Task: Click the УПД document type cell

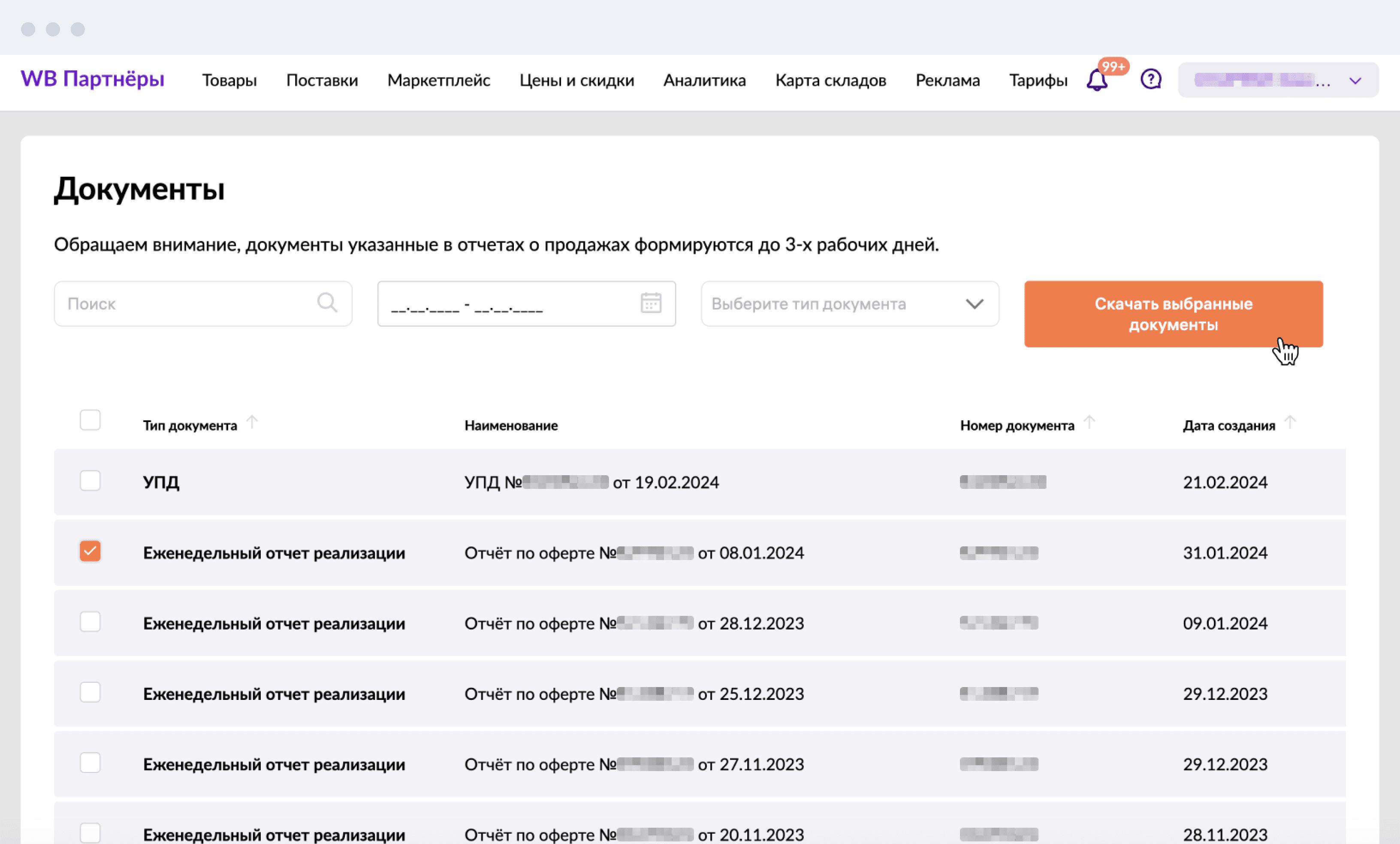Action: pyautogui.click(x=161, y=482)
